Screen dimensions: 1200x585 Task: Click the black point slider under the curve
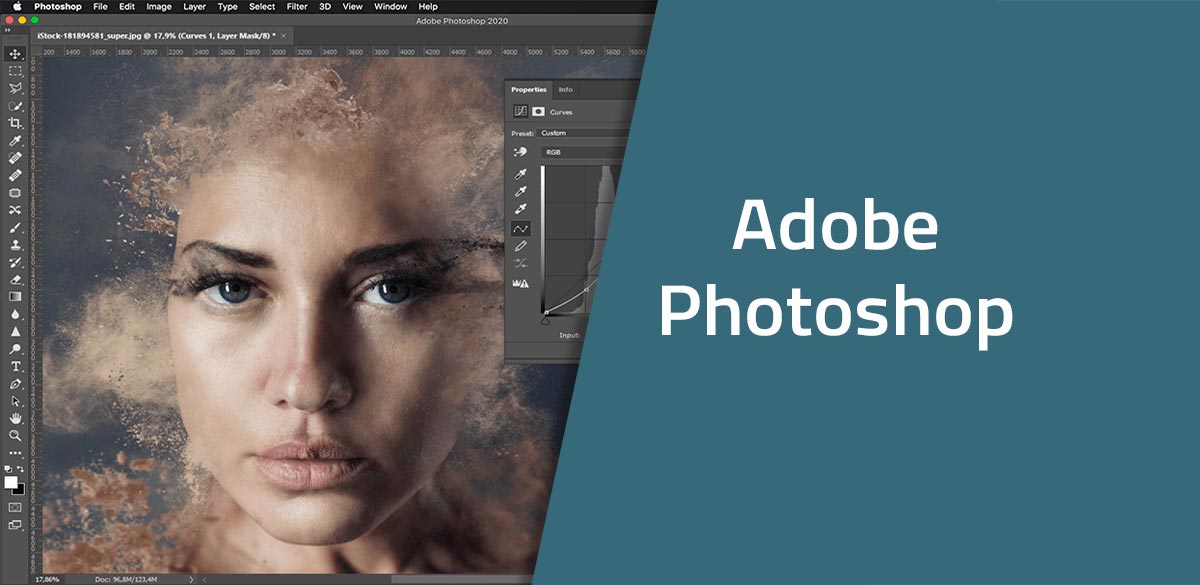point(545,321)
